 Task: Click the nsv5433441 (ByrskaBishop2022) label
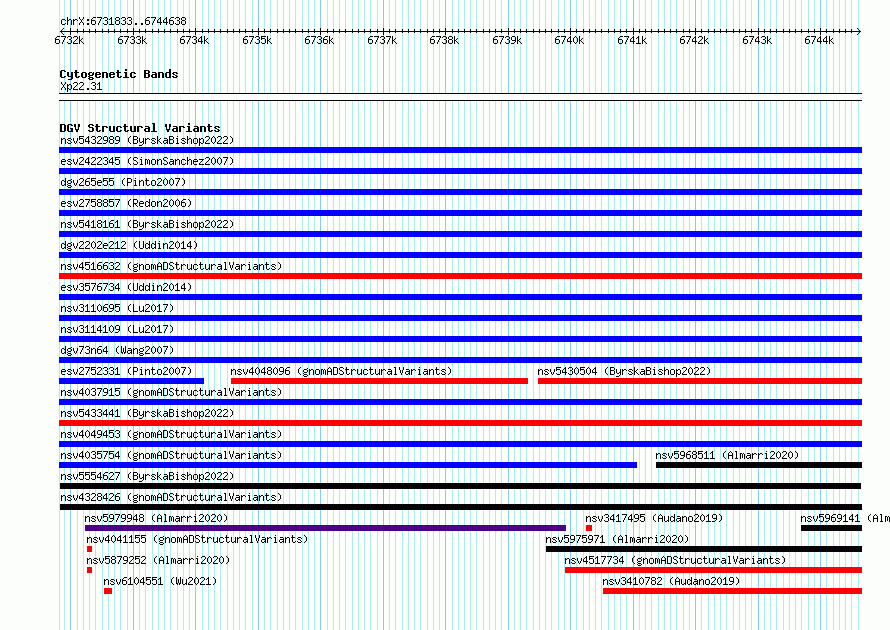[x=147, y=413]
